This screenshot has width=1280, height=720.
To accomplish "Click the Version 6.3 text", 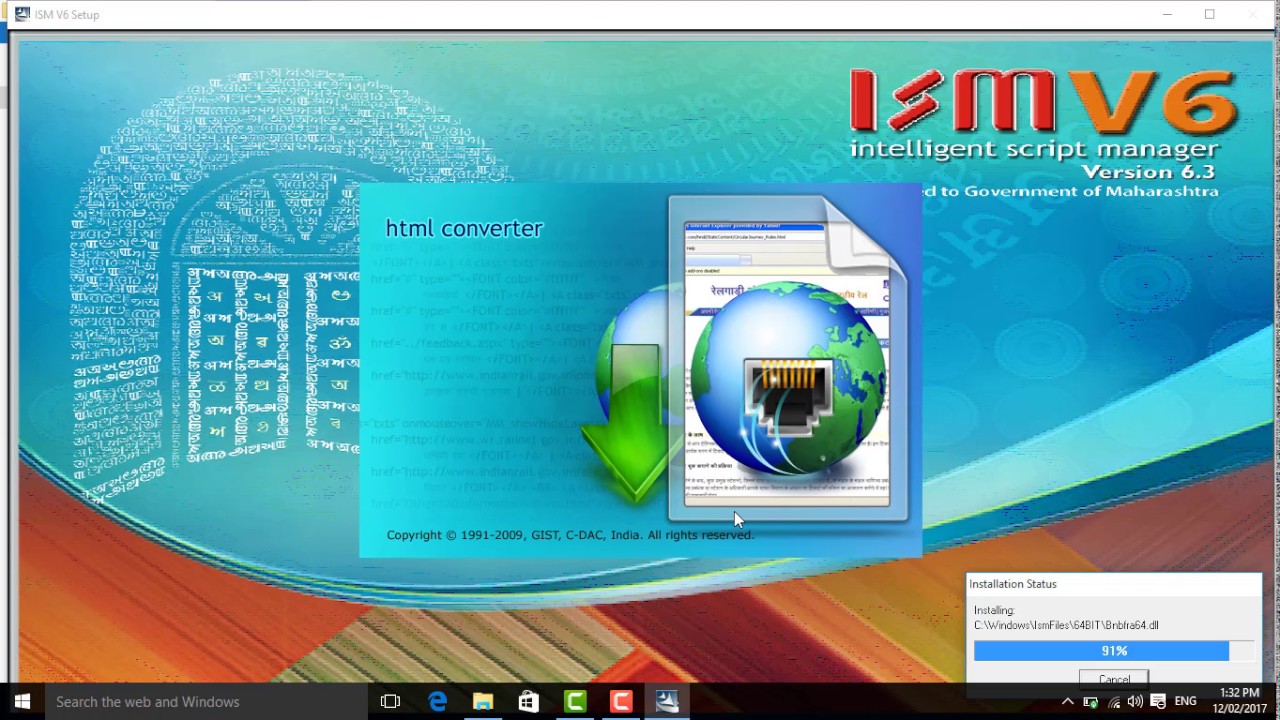I will tap(1149, 172).
